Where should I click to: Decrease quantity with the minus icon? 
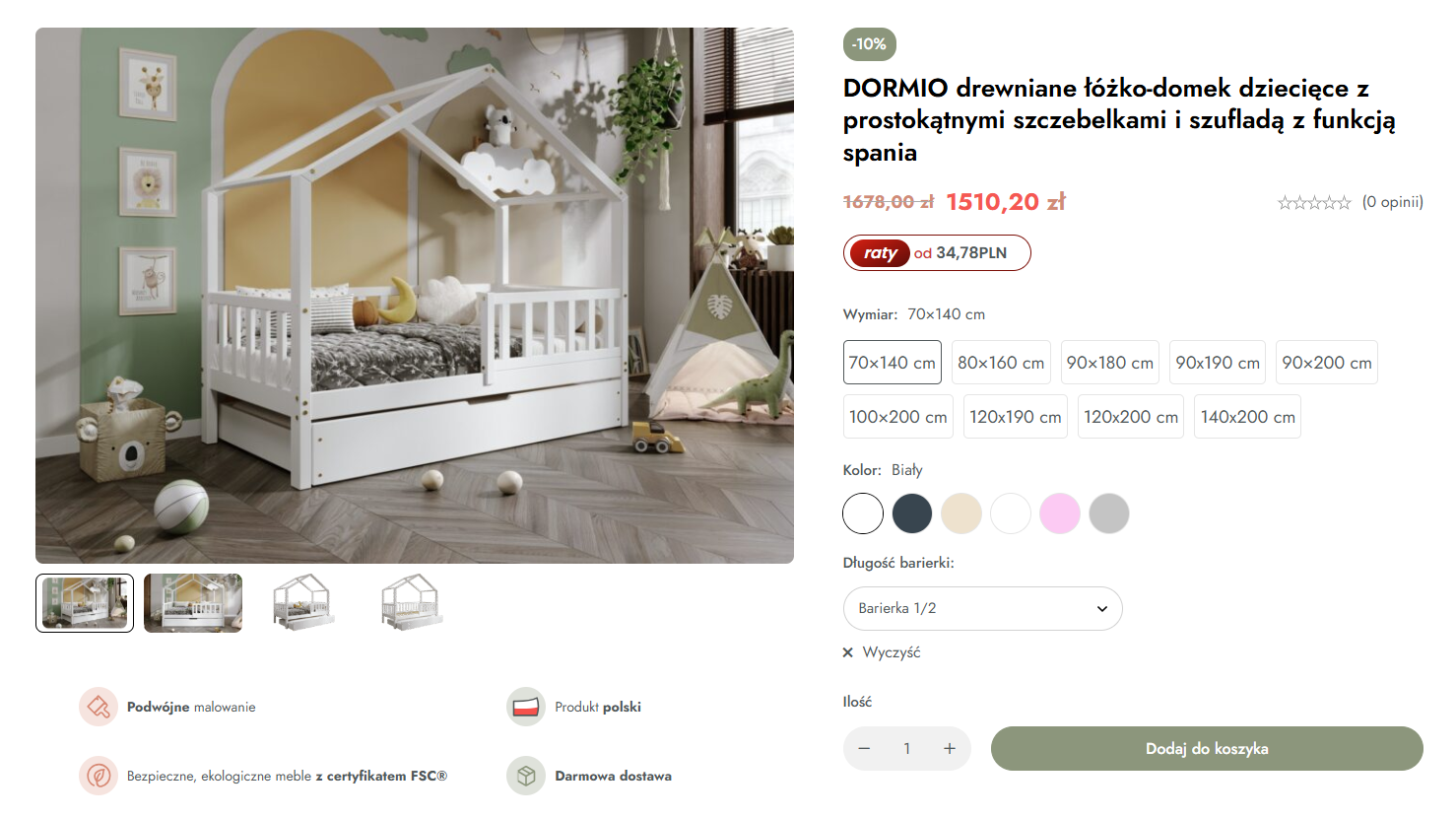[864, 749]
